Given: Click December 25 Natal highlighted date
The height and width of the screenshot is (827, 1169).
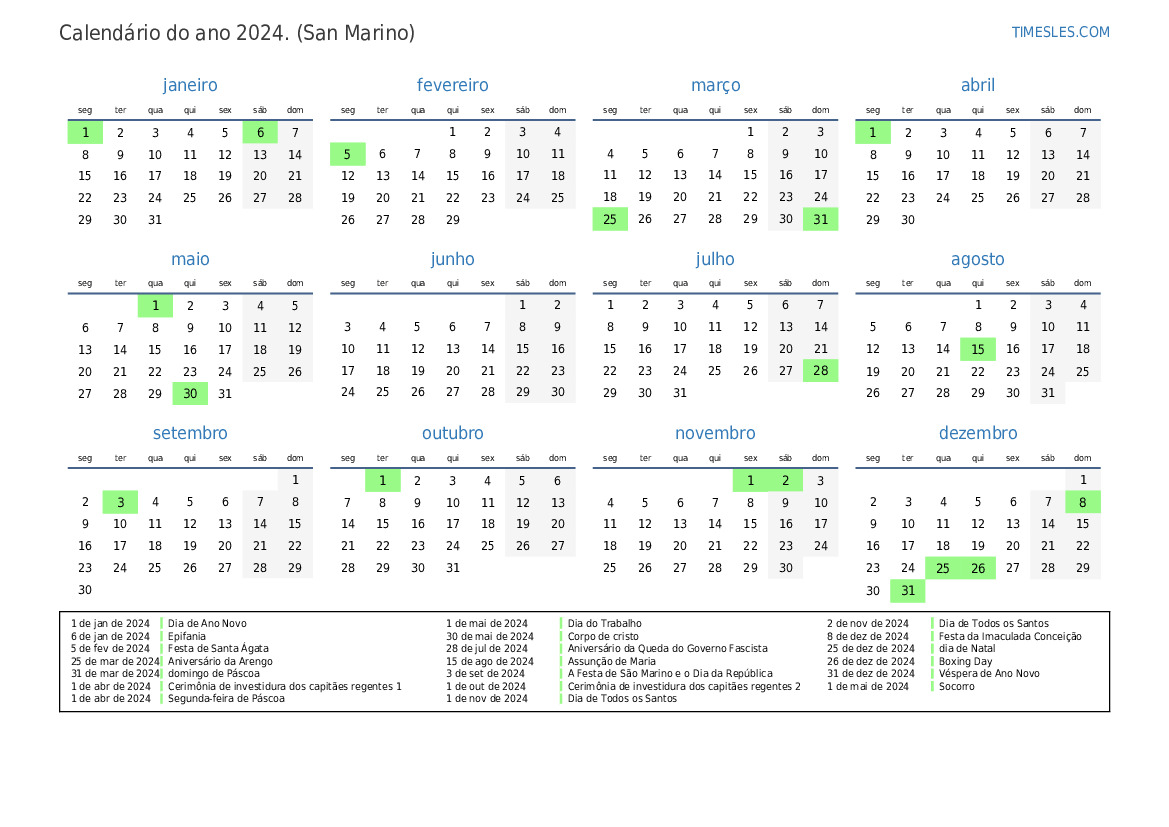Looking at the screenshot, I should (x=943, y=567).
